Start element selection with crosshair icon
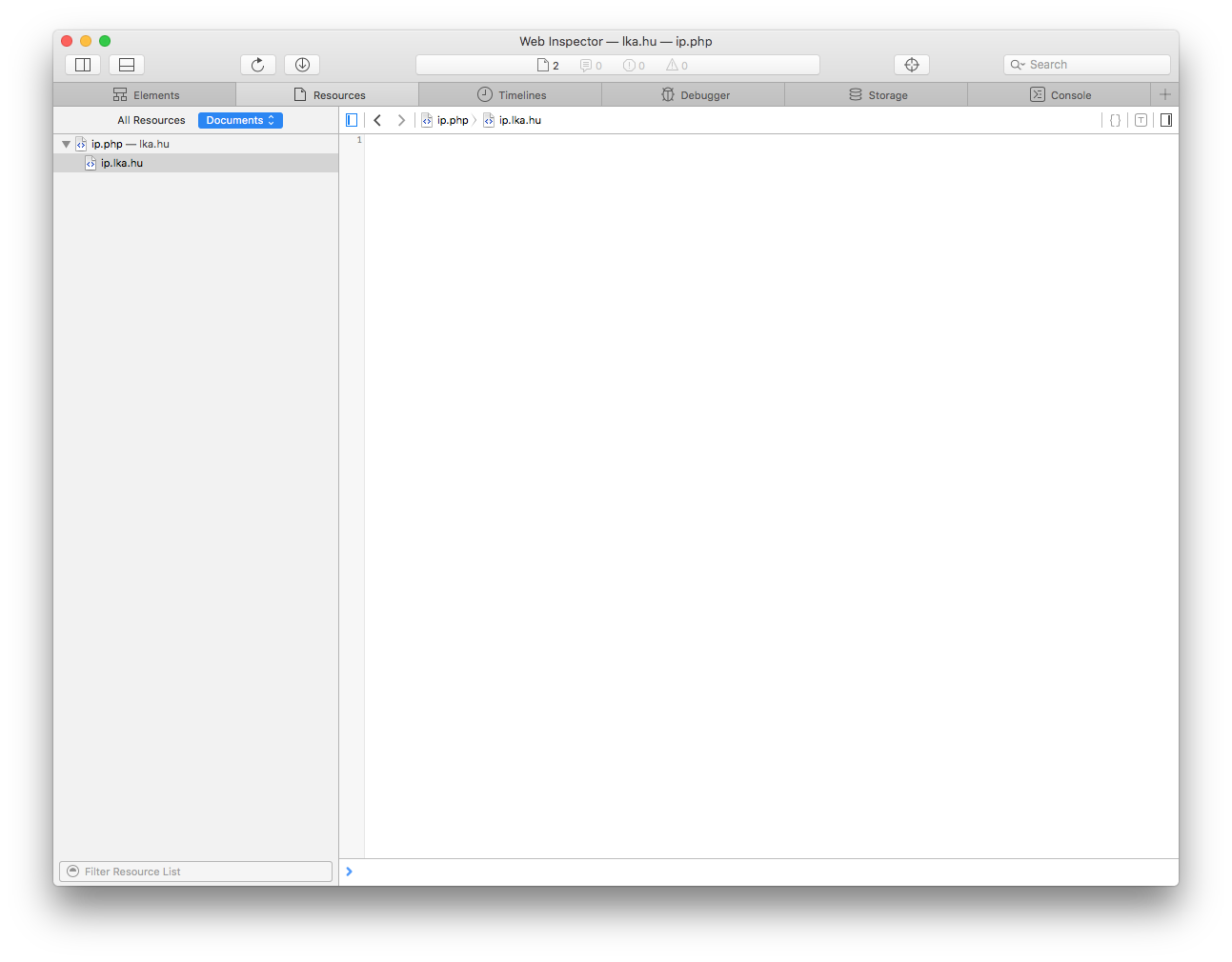 point(912,65)
